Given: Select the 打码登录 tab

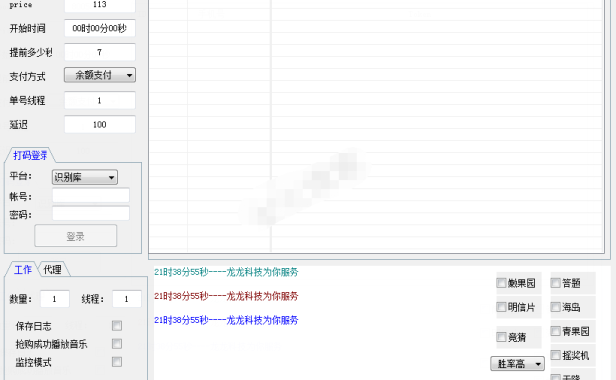Looking at the screenshot, I should pos(30,155).
